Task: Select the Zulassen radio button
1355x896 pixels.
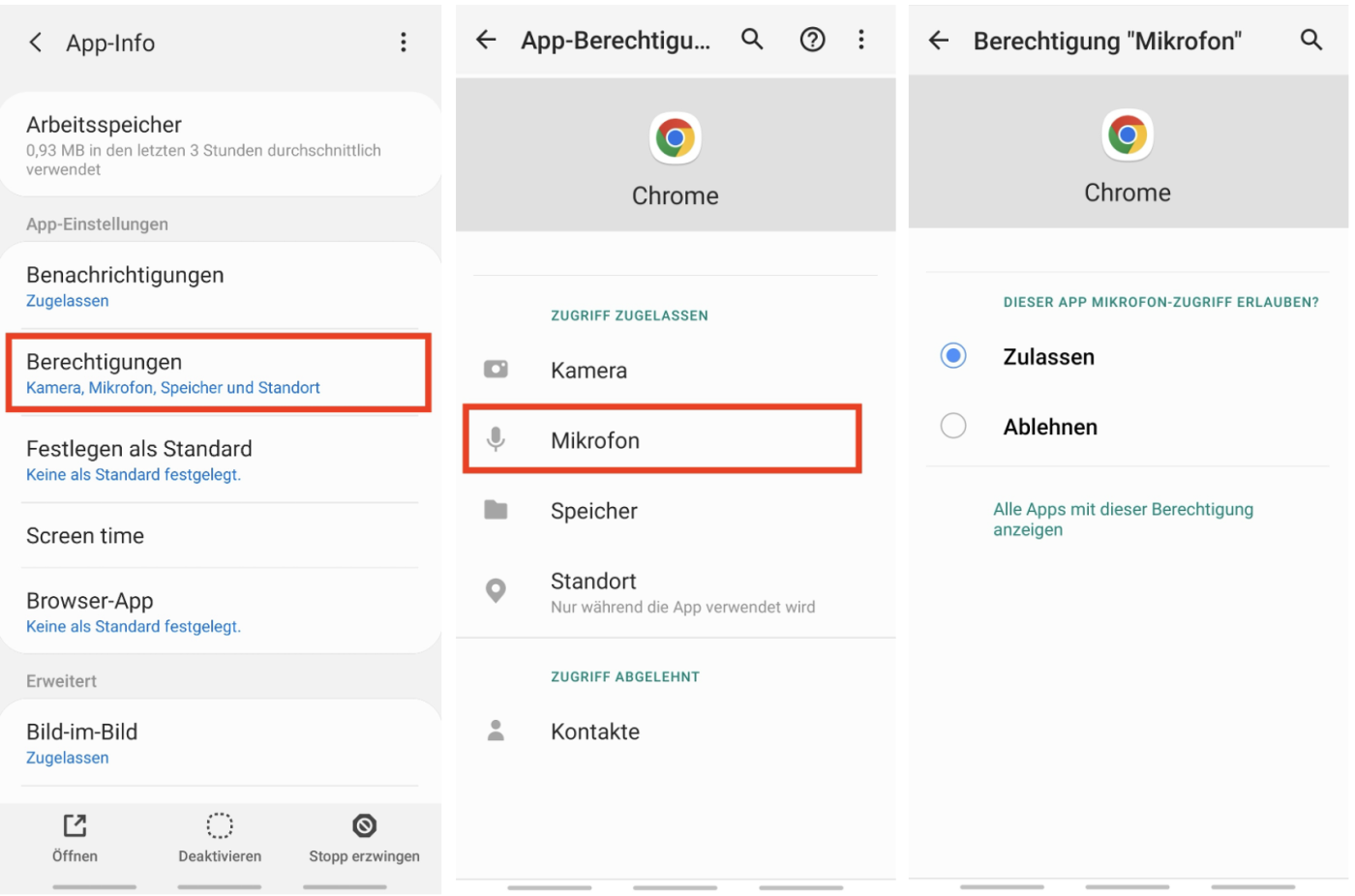Action: click(952, 355)
